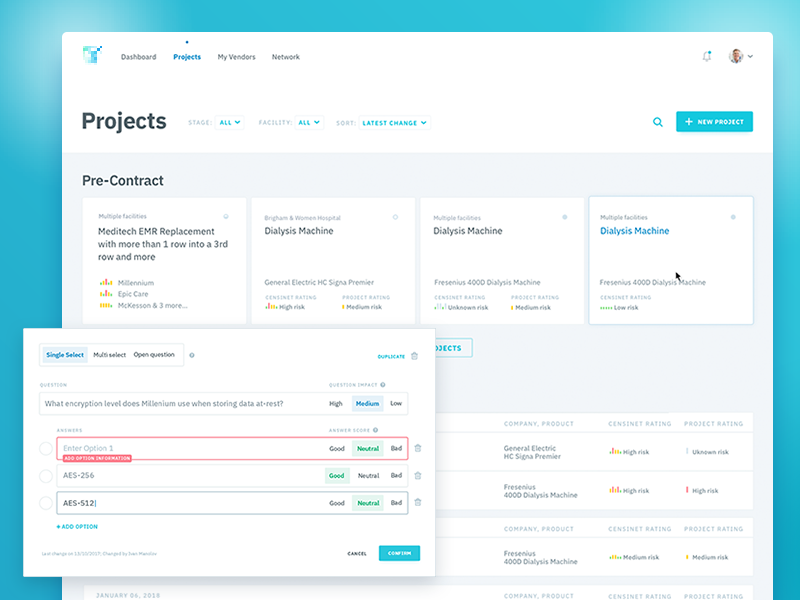Switch to the Multi select tab

click(x=109, y=354)
